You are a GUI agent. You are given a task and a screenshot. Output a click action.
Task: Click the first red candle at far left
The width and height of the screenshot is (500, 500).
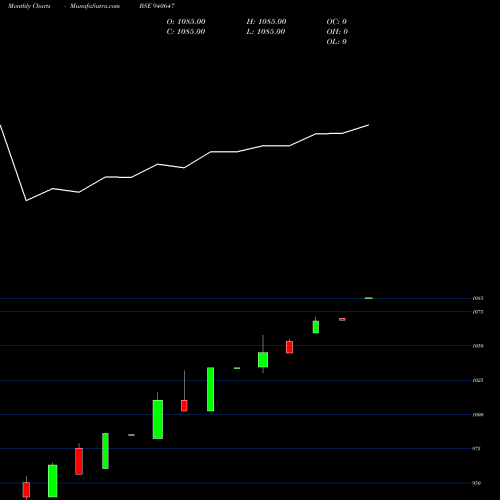tap(26, 489)
